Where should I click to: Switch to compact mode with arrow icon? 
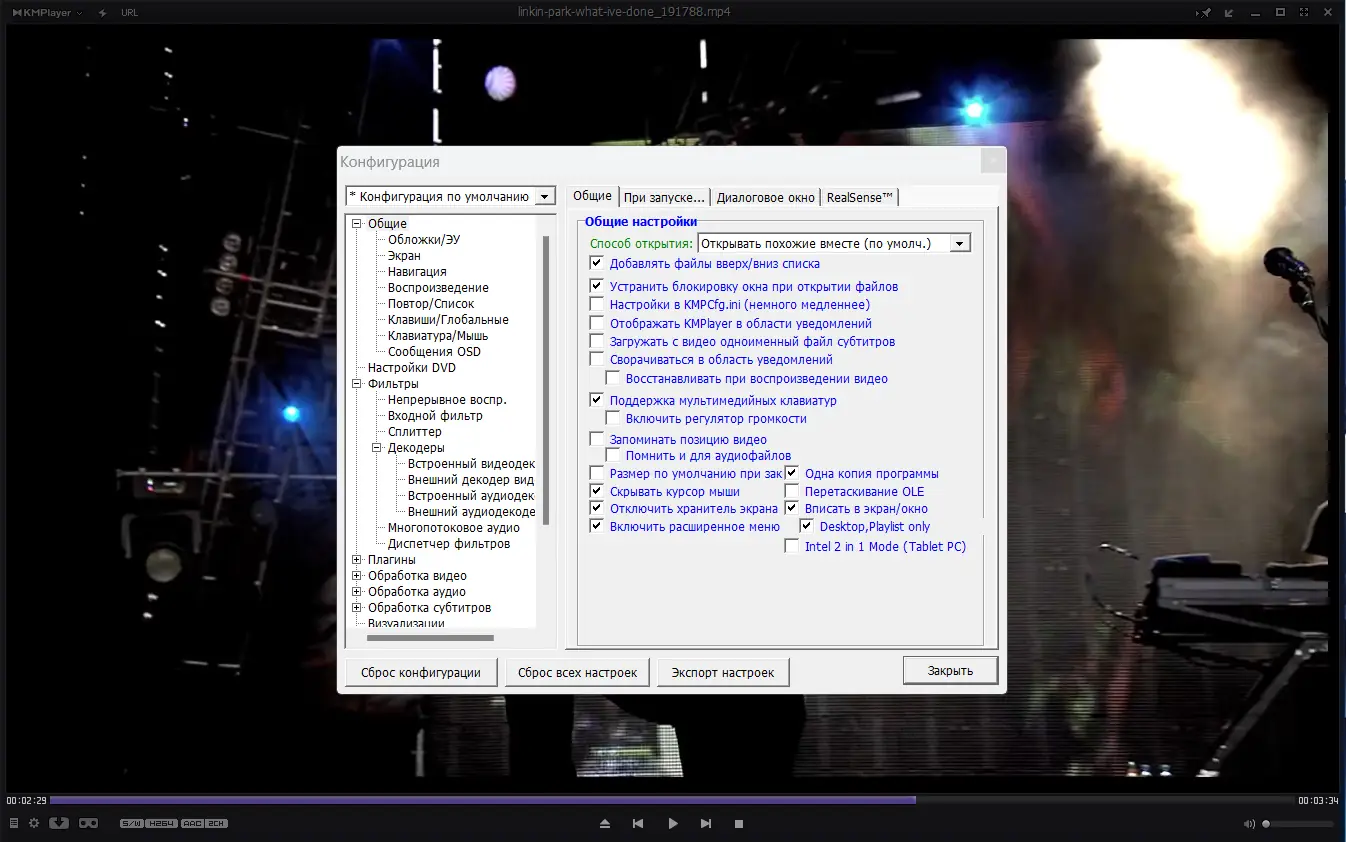tap(1229, 13)
